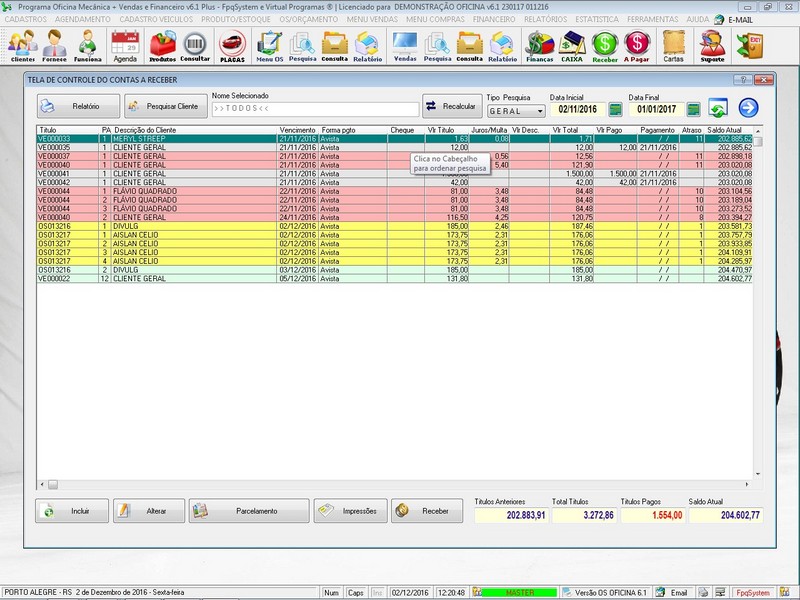
Task: Click the Impressões button
Action: pyautogui.click(x=351, y=511)
